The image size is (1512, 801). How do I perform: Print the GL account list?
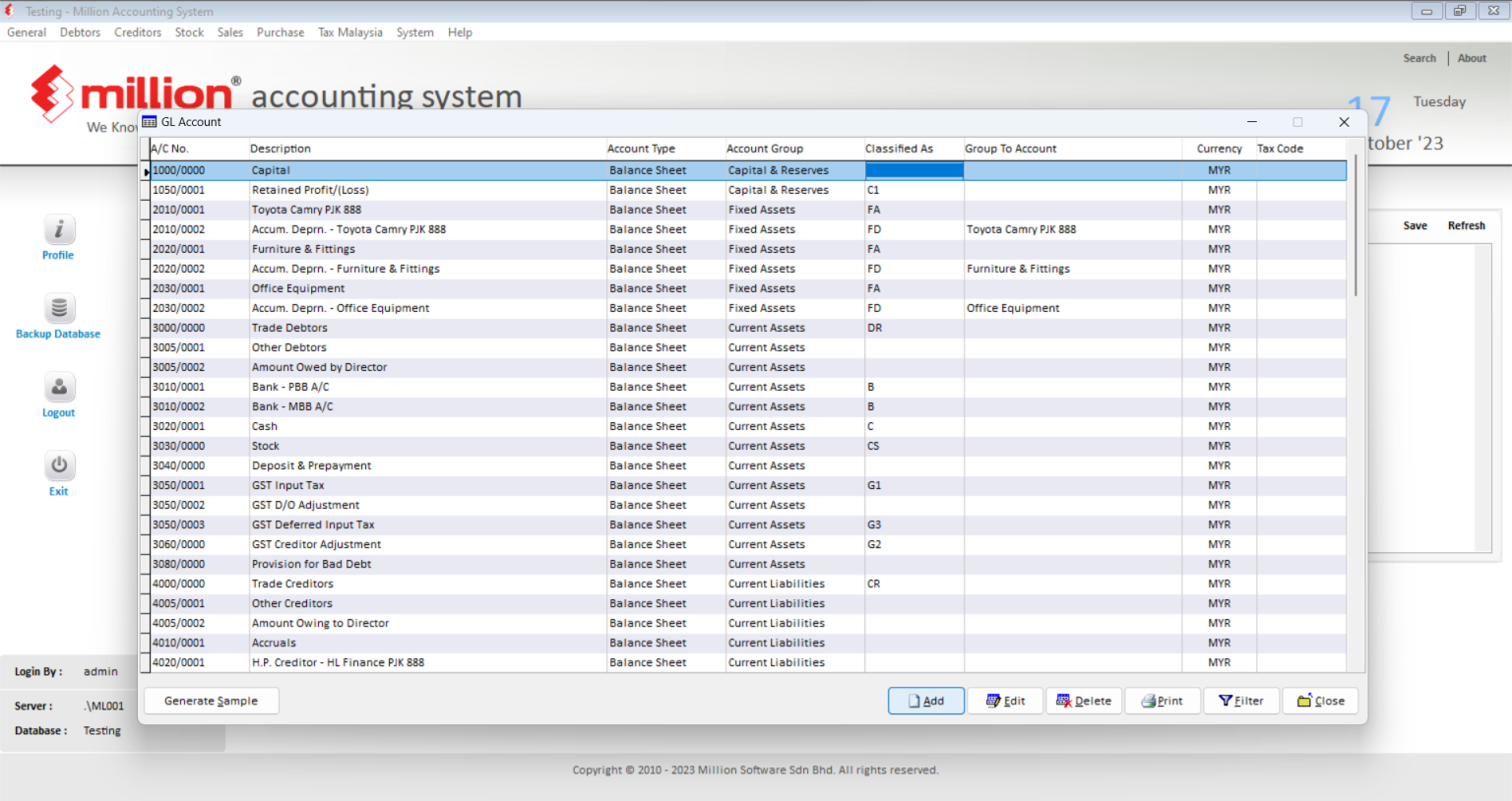pyautogui.click(x=1163, y=701)
